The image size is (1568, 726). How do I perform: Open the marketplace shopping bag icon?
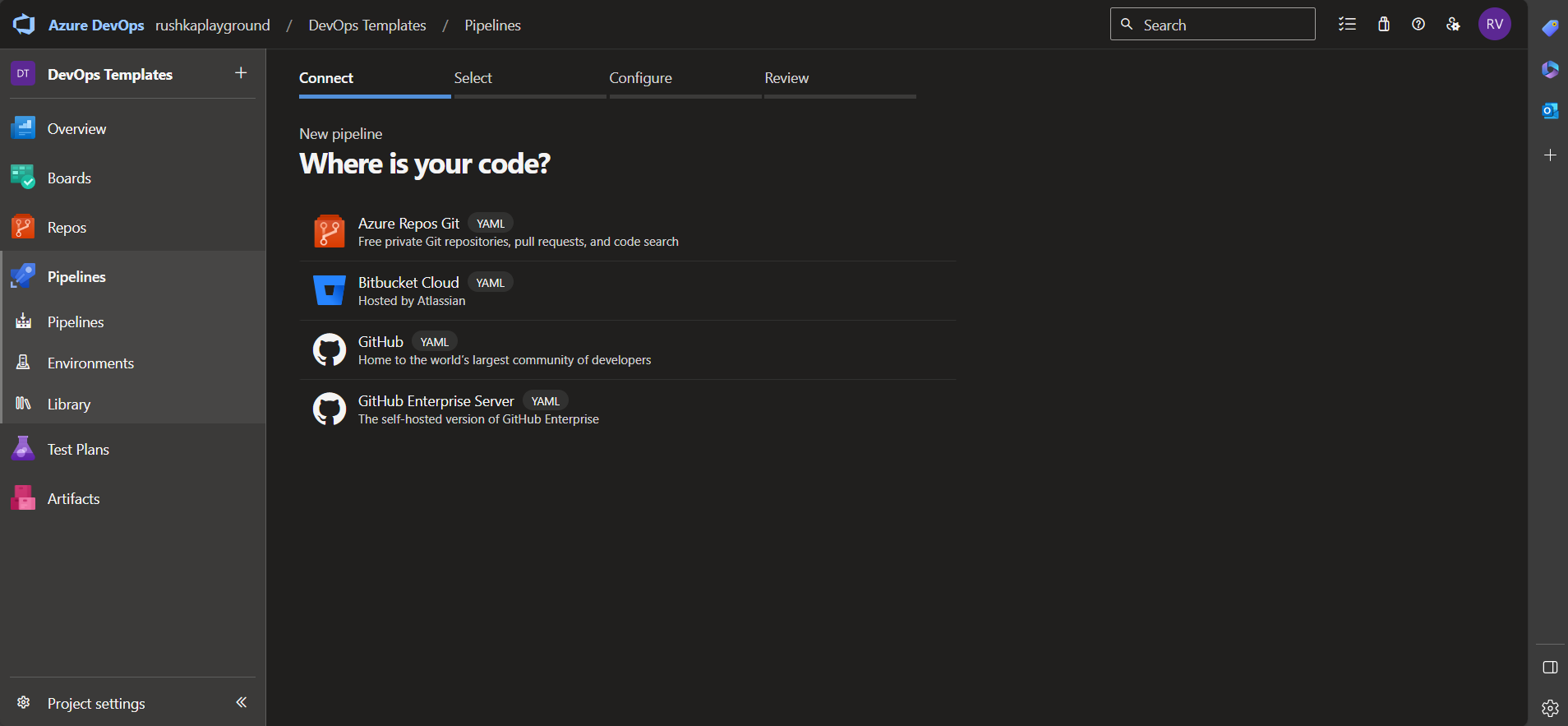1384,24
